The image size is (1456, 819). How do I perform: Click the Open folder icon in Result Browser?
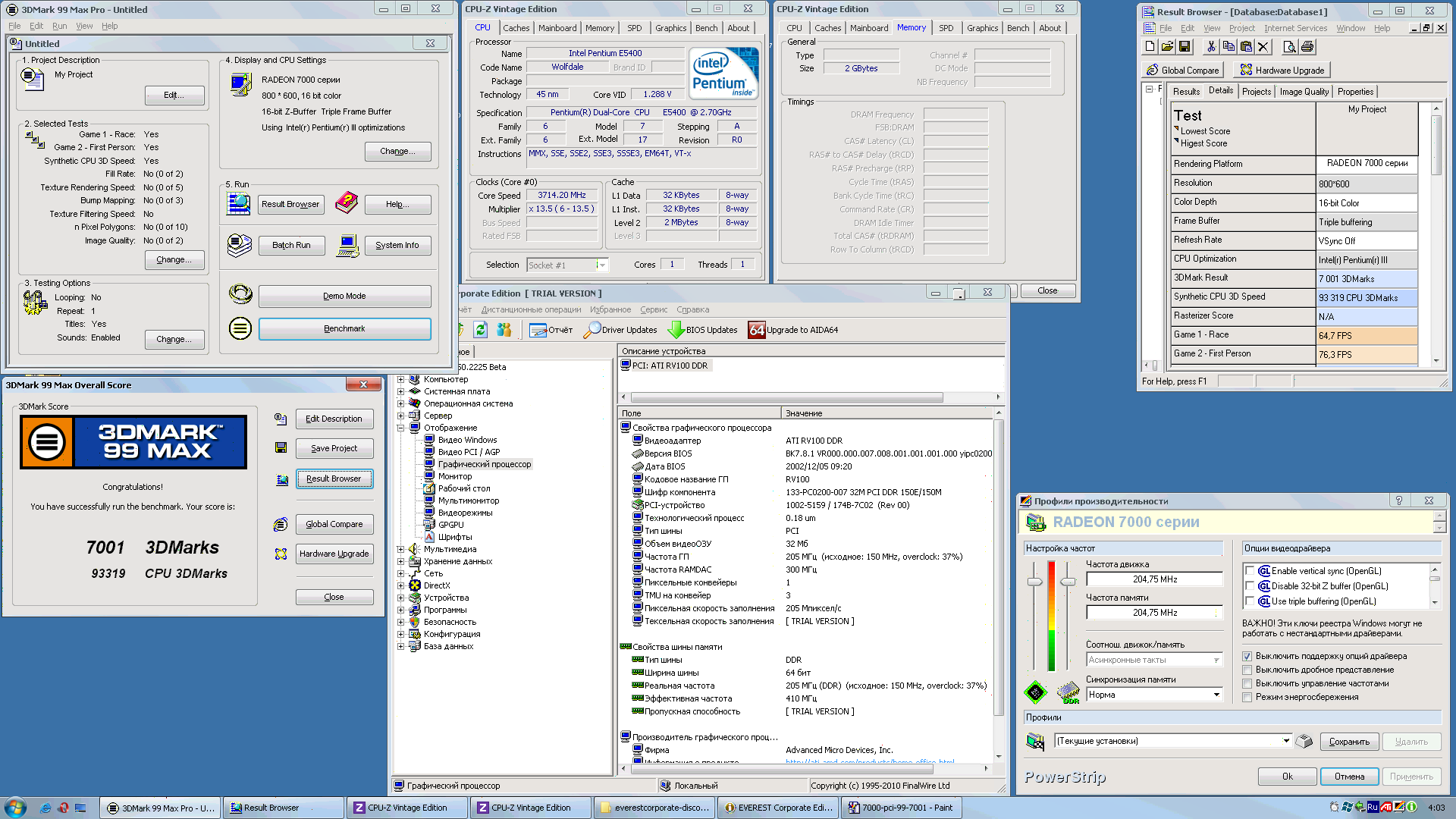[x=1167, y=47]
